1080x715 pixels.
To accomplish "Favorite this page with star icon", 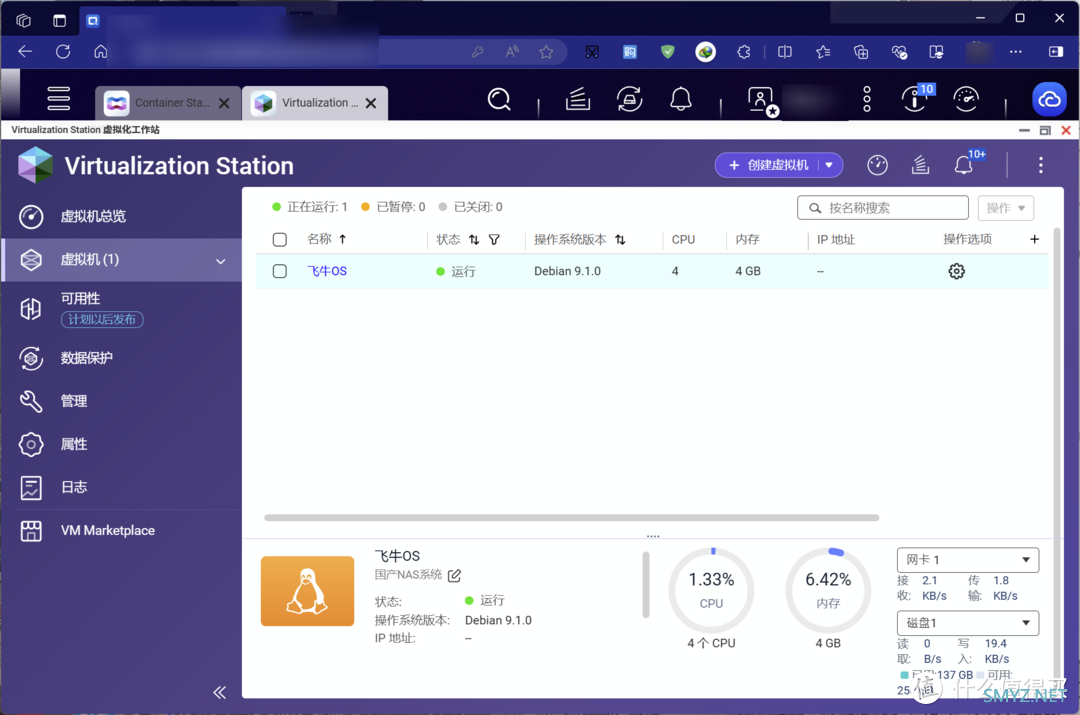I will pos(546,52).
